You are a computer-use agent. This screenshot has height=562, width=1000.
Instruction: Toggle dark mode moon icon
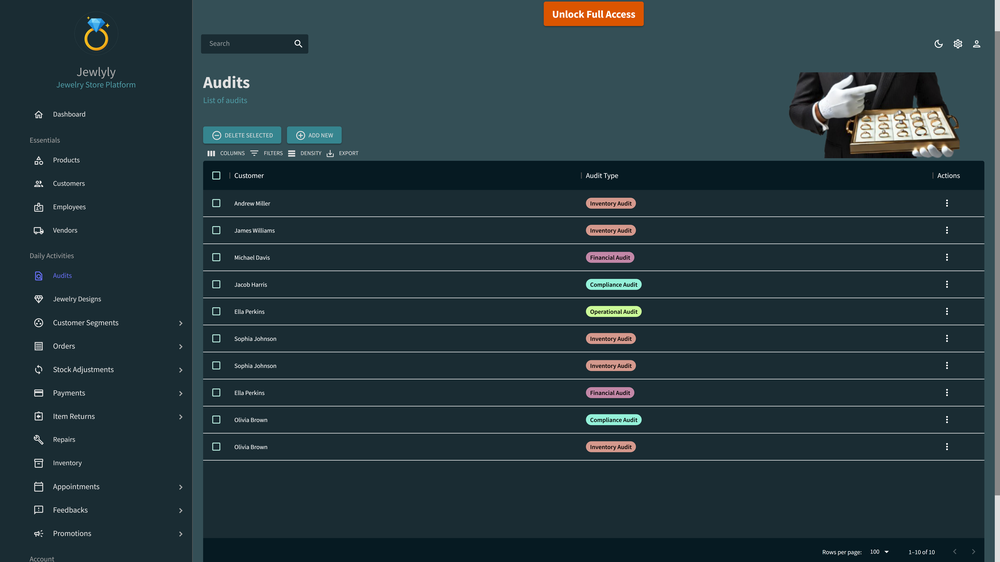938,44
